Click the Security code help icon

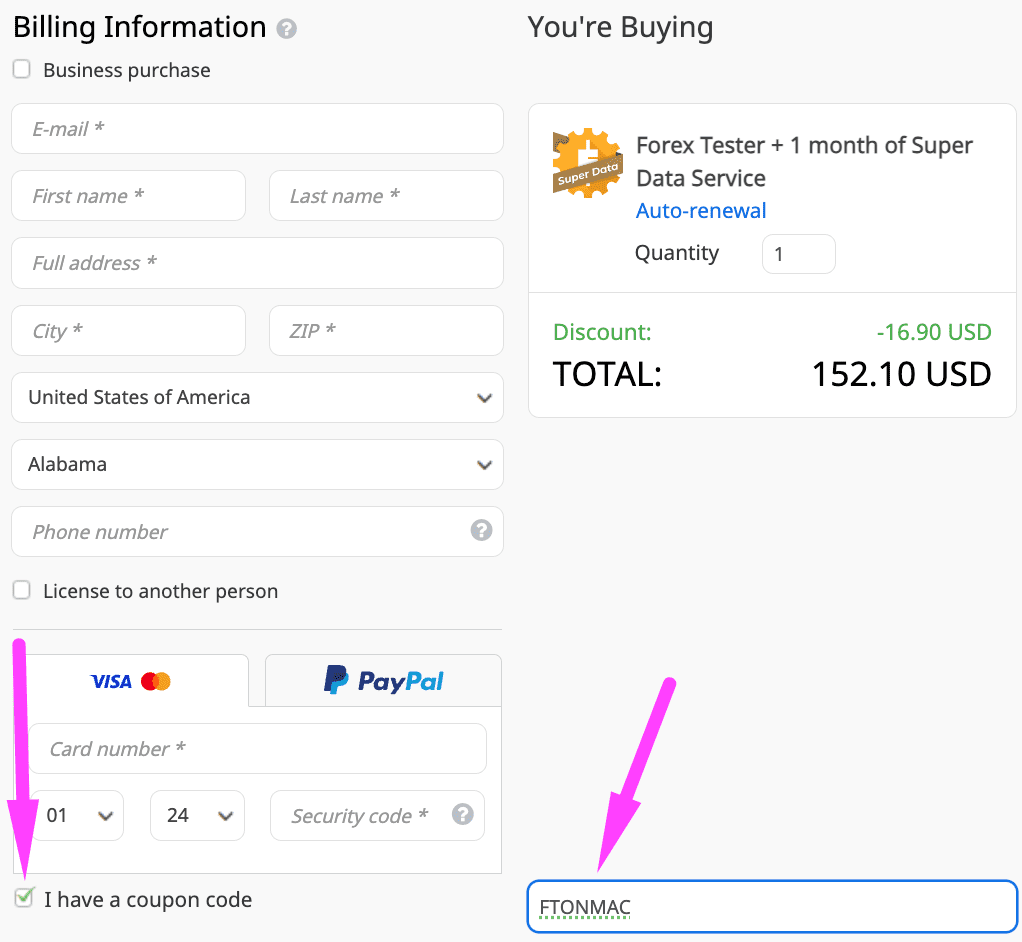click(x=462, y=815)
